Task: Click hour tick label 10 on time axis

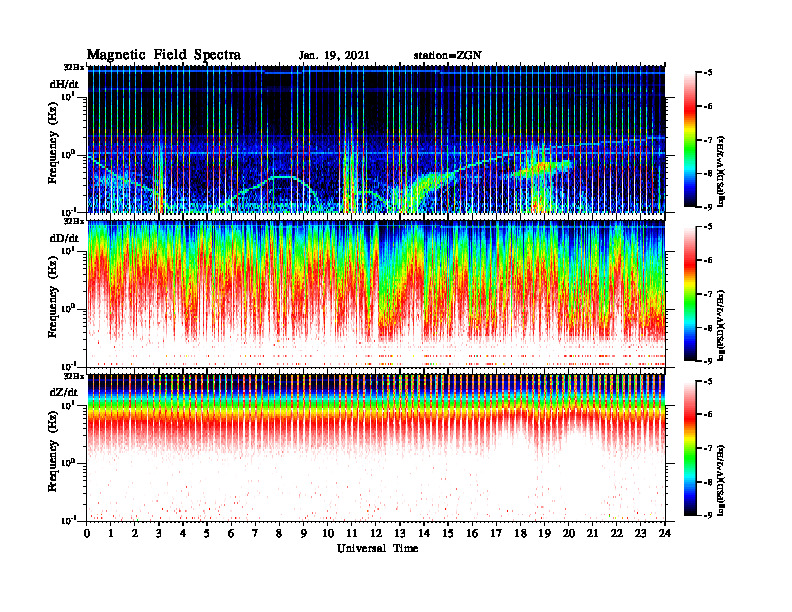Action: pyautogui.click(x=328, y=534)
